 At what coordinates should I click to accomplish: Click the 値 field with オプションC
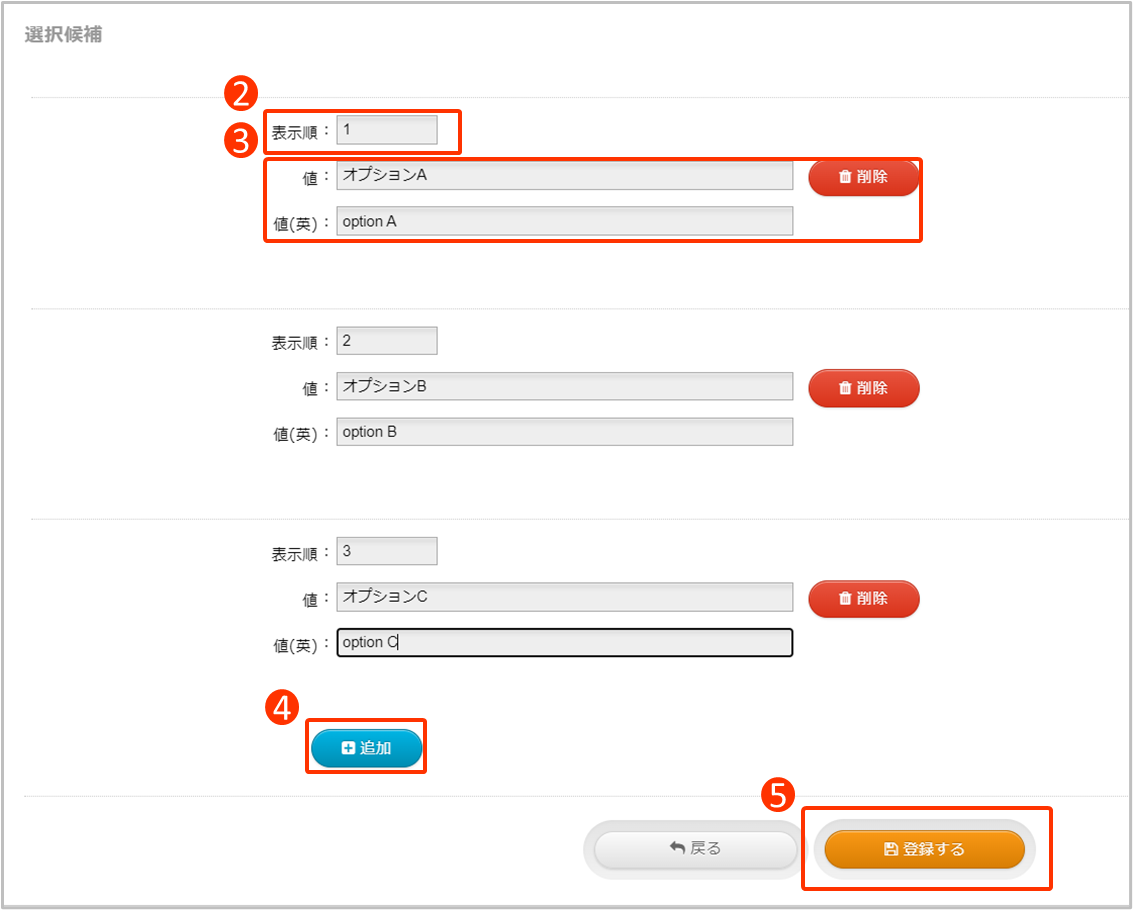[x=564, y=597]
